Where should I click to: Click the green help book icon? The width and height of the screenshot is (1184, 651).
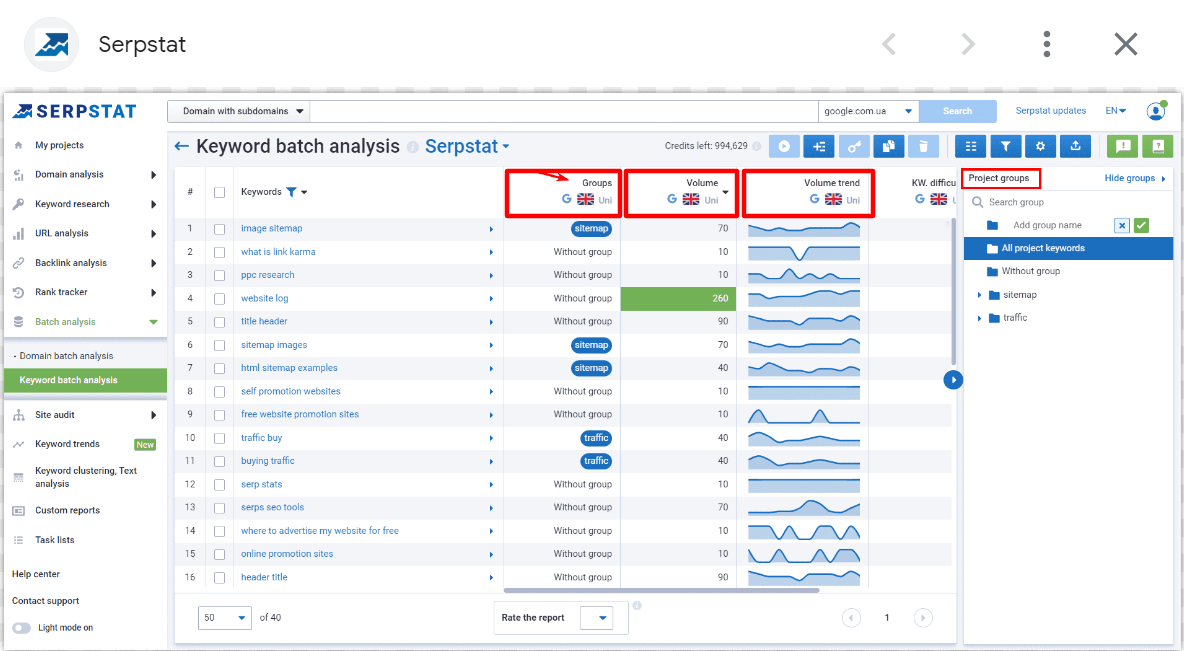click(1158, 147)
